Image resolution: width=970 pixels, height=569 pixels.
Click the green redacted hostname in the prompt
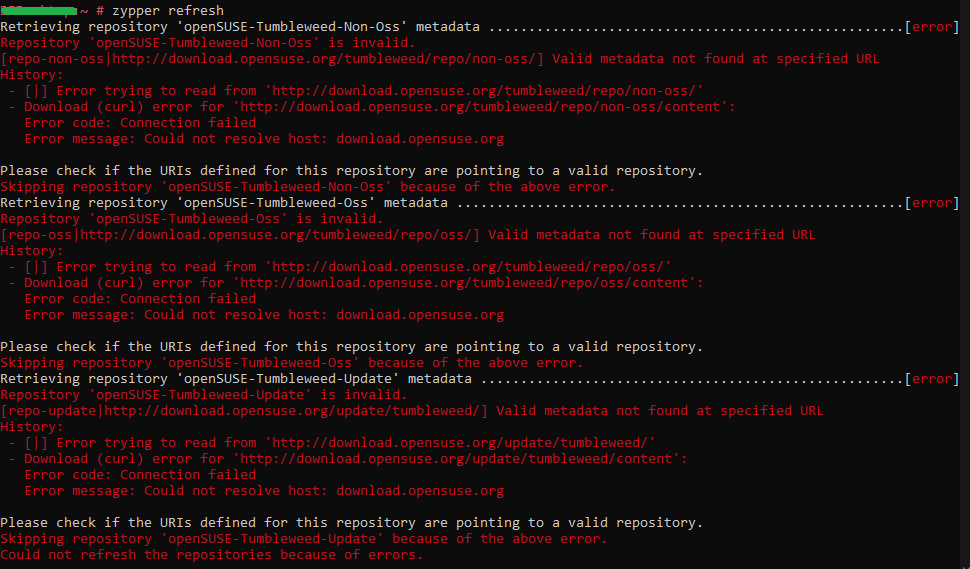click(x=39, y=11)
